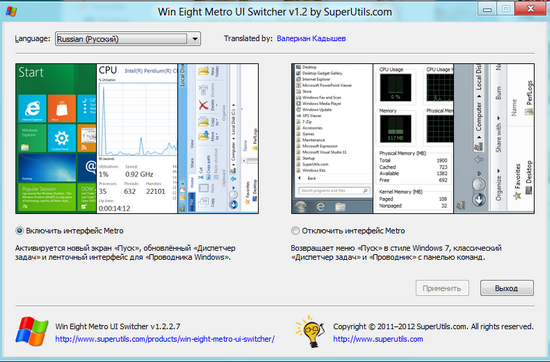
Task: Select the Отключить интерфейс Metro radio button
Action: point(295,231)
